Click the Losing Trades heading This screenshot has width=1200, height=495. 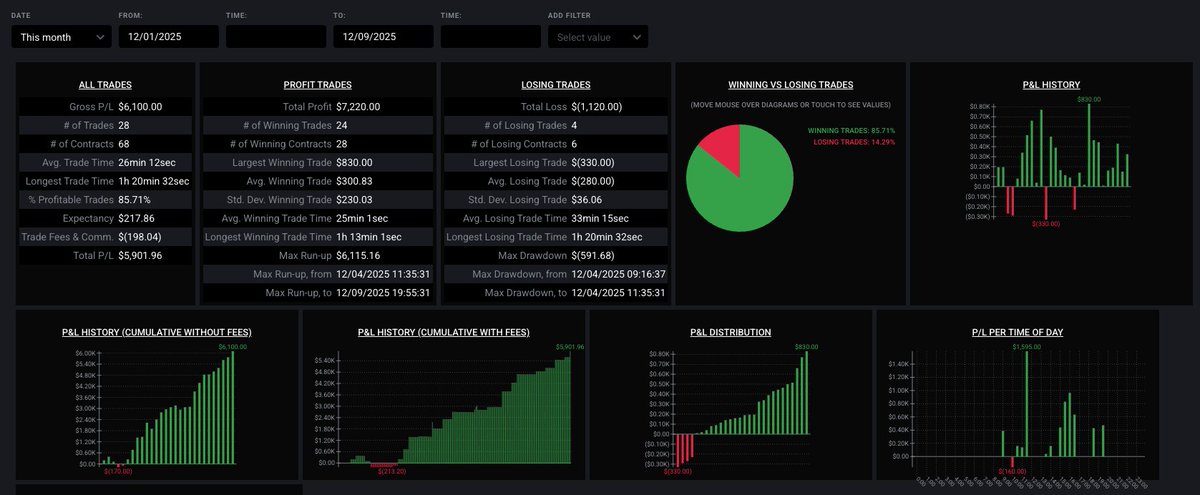point(556,85)
